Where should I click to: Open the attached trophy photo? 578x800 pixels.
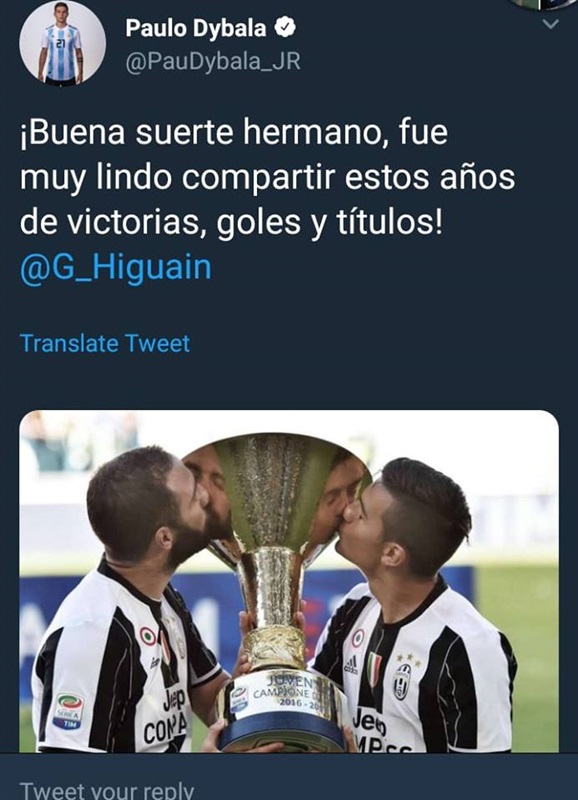click(289, 581)
